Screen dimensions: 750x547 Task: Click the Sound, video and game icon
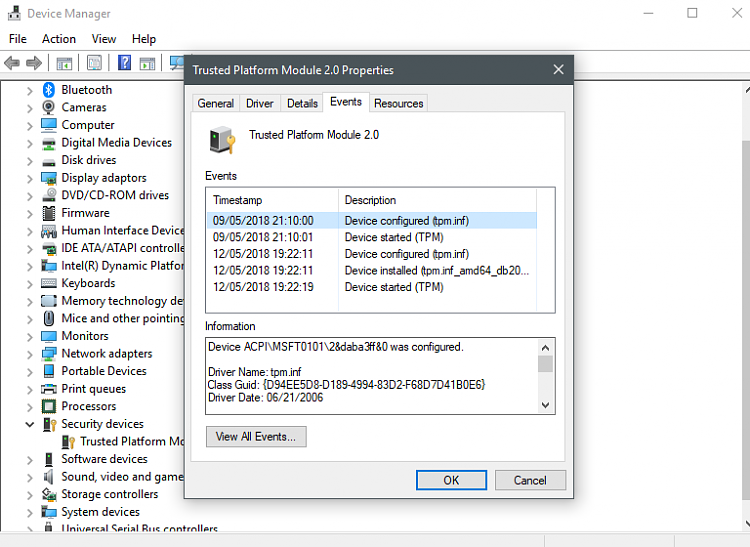[x=48, y=477]
